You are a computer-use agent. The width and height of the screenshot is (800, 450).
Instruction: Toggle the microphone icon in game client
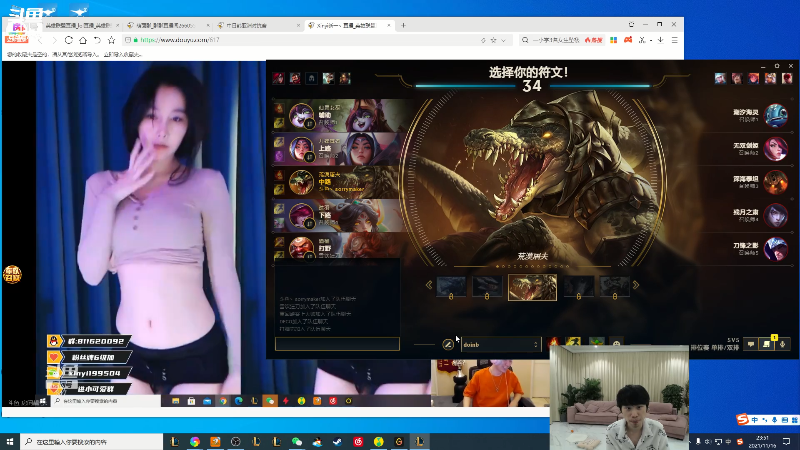[x=782, y=344]
